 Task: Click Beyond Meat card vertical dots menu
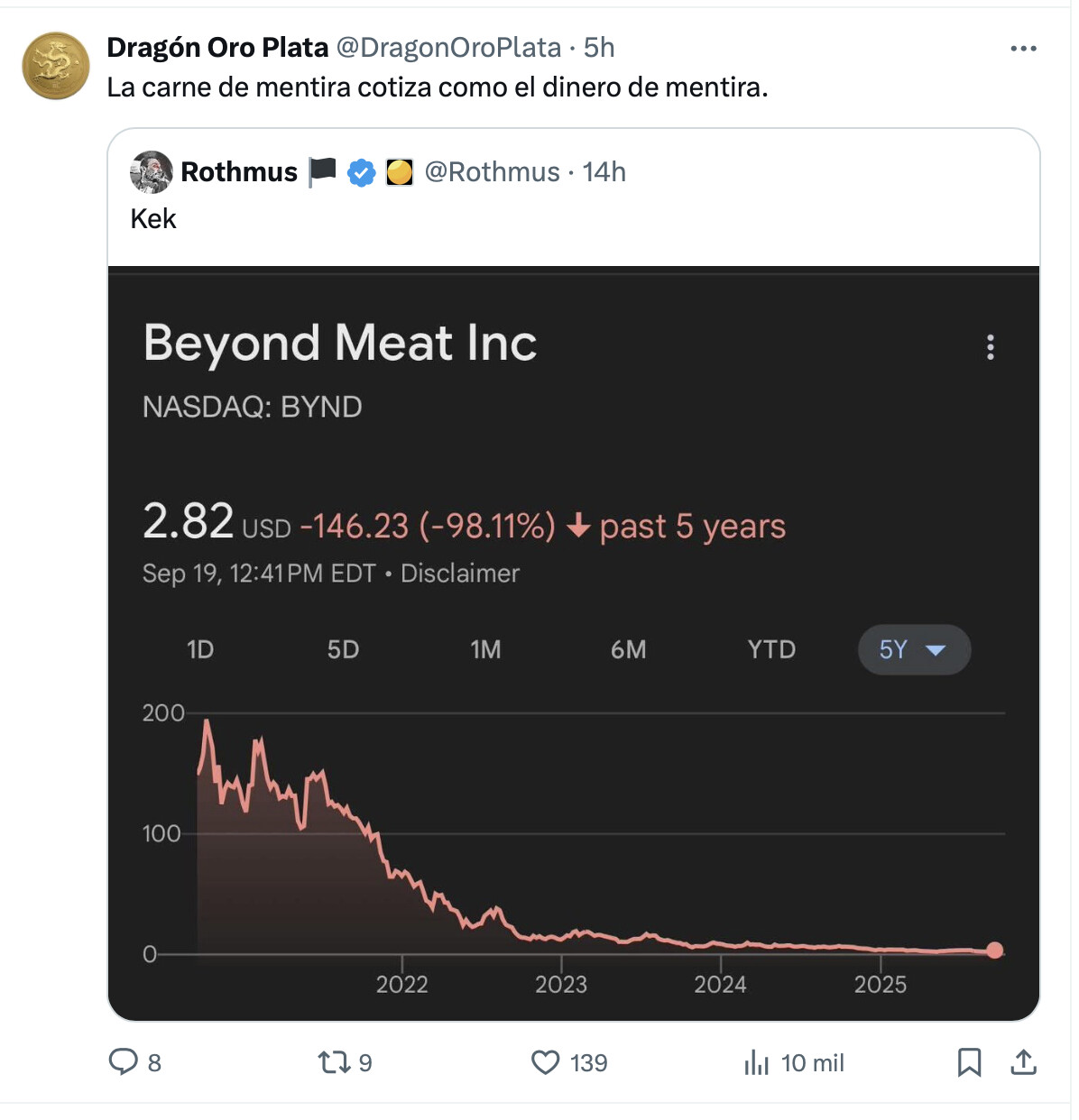click(x=991, y=347)
